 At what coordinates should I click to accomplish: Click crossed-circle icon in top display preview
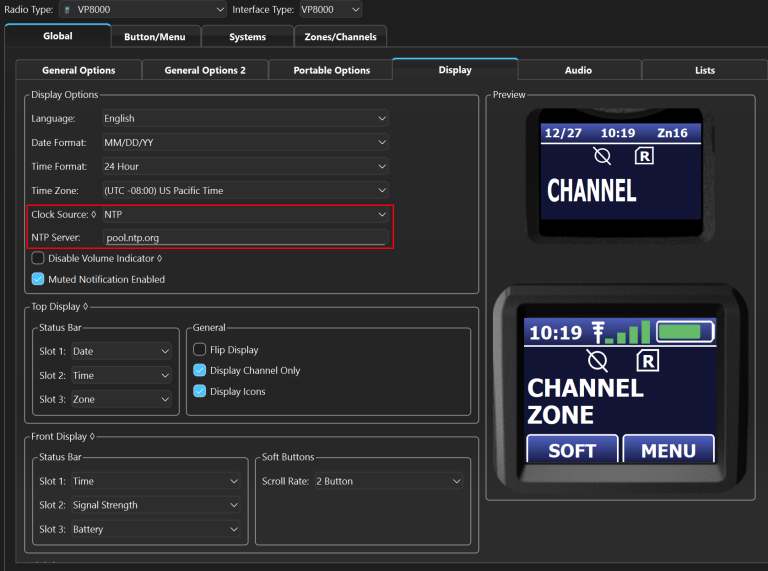tap(601, 155)
